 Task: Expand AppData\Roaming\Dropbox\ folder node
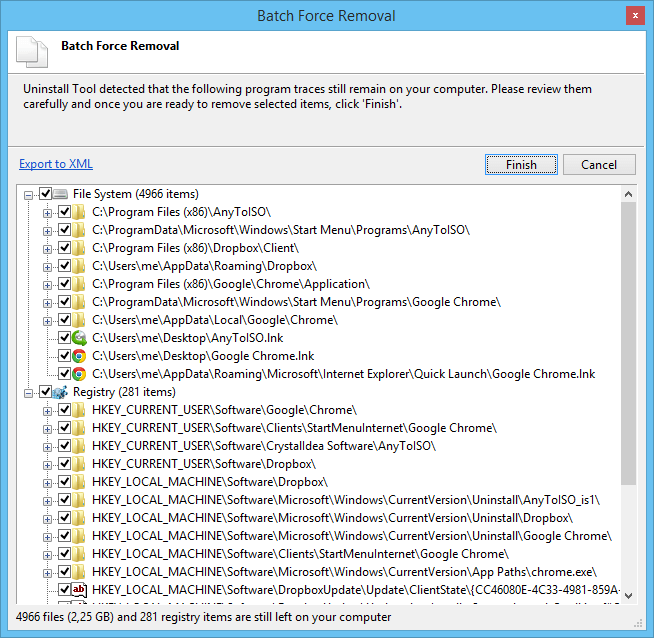tap(48, 267)
